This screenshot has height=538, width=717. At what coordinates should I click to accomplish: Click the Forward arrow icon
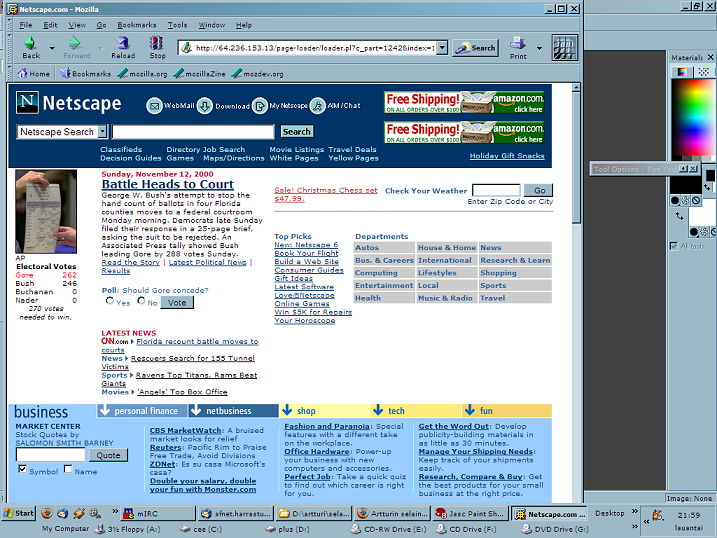[x=75, y=43]
